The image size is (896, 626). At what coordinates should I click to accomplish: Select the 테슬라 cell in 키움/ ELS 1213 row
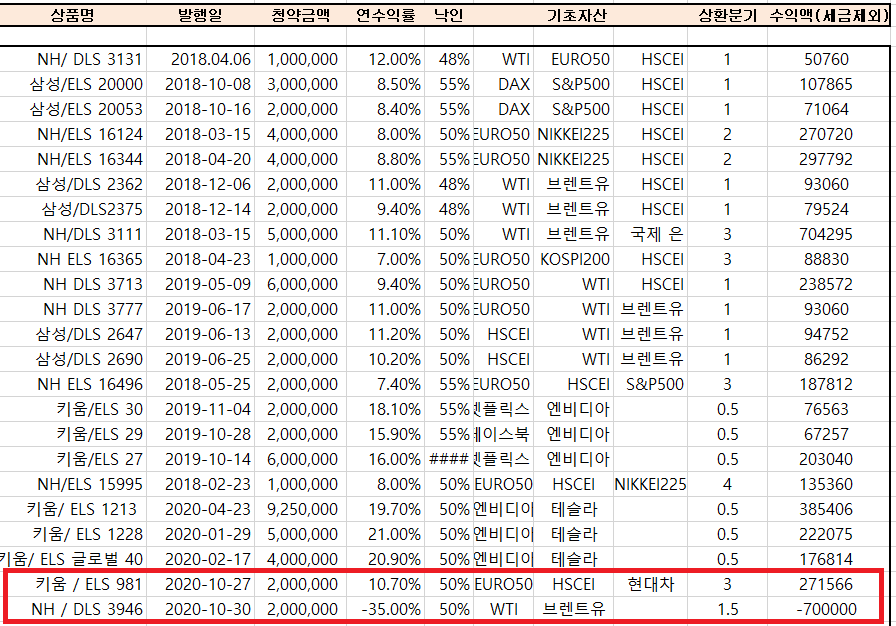click(573, 509)
